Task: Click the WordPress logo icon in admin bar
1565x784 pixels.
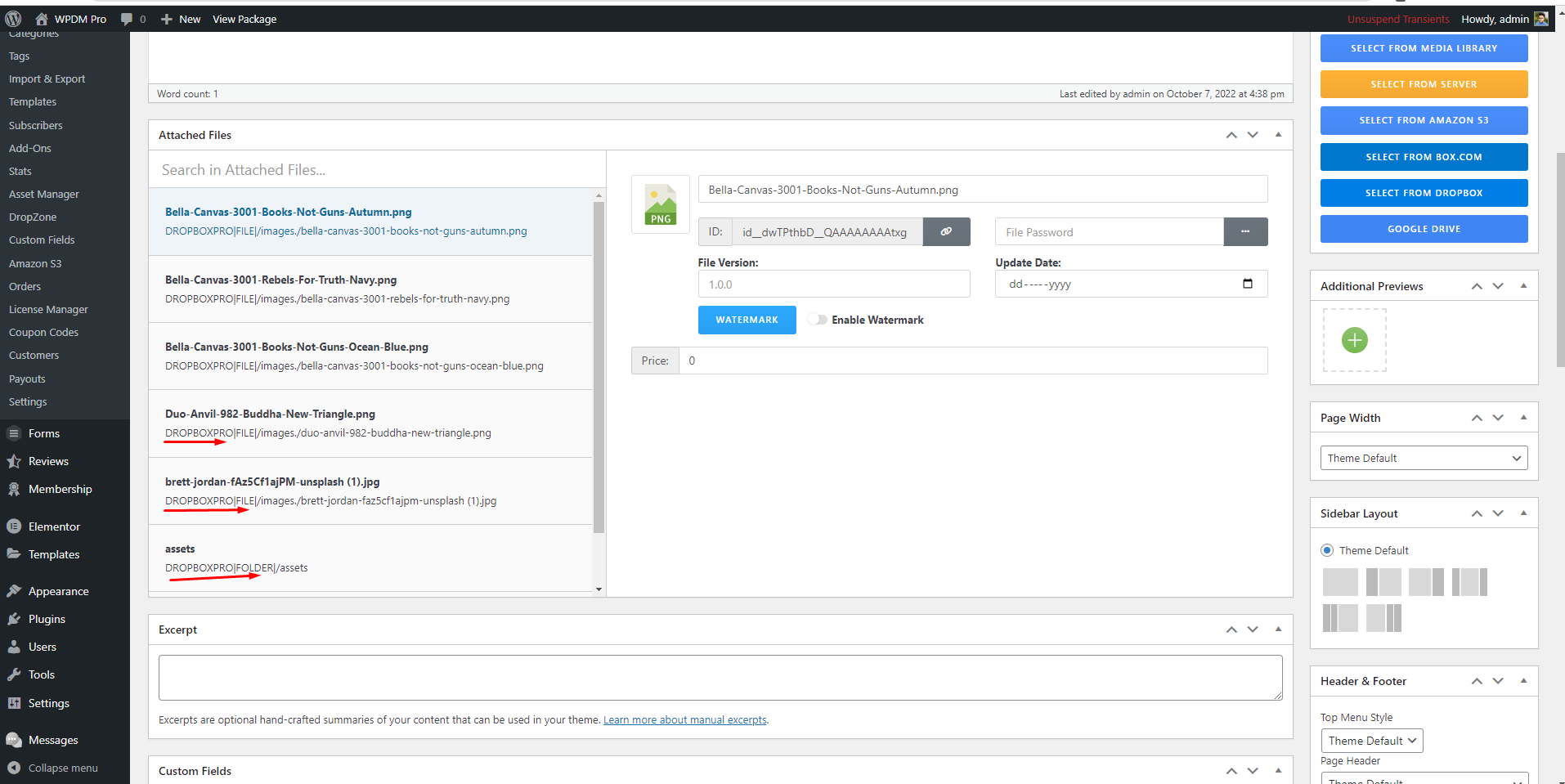Action: [x=13, y=18]
